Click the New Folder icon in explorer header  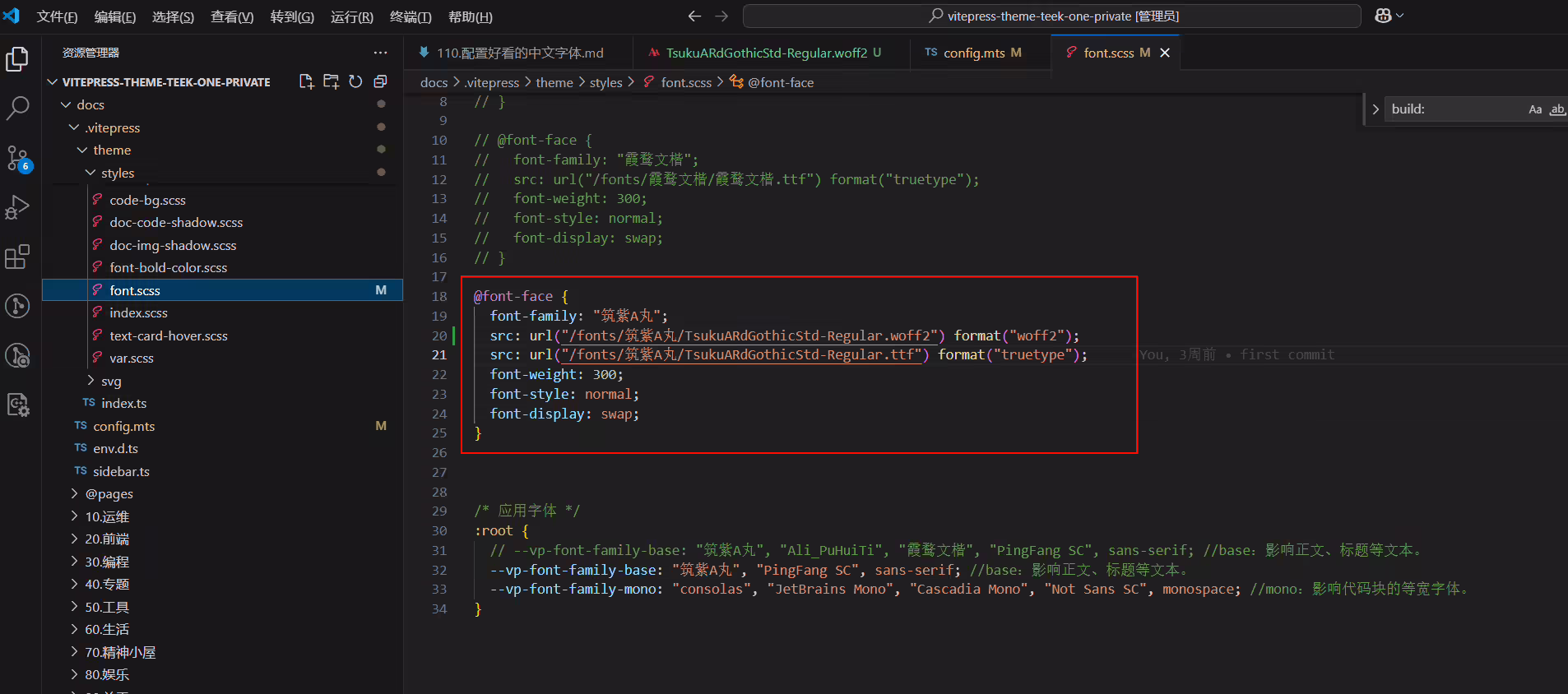[331, 81]
